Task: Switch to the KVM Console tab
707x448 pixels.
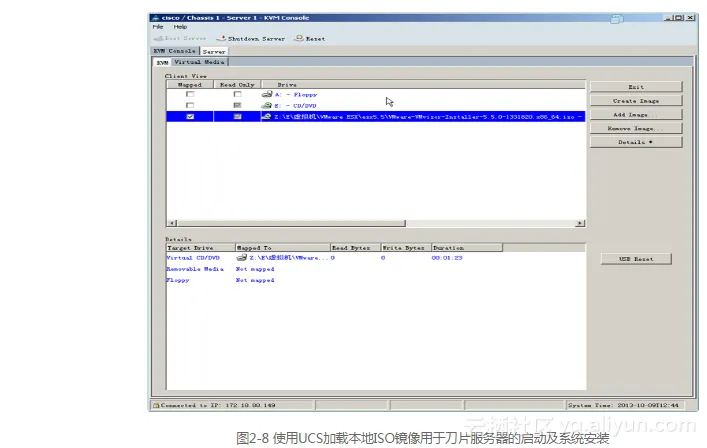Action: pyautogui.click(x=175, y=51)
